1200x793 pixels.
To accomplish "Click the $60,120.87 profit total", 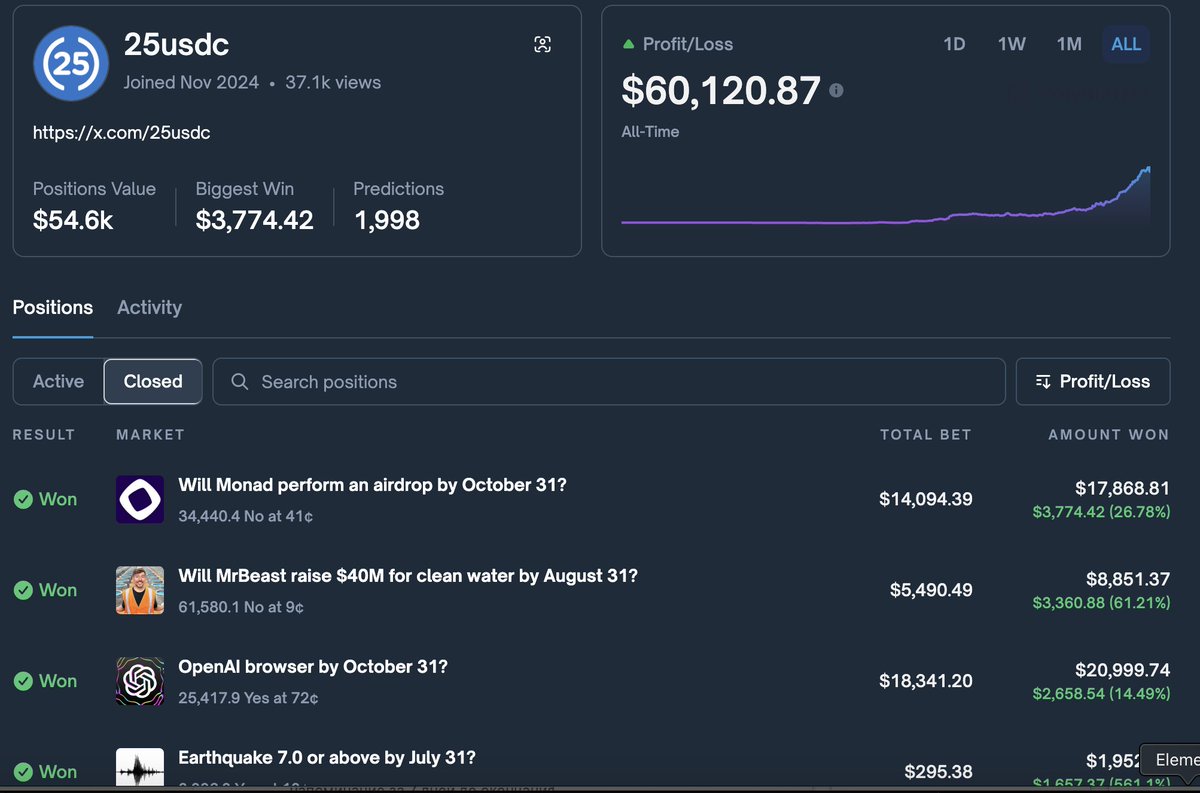I will point(721,91).
